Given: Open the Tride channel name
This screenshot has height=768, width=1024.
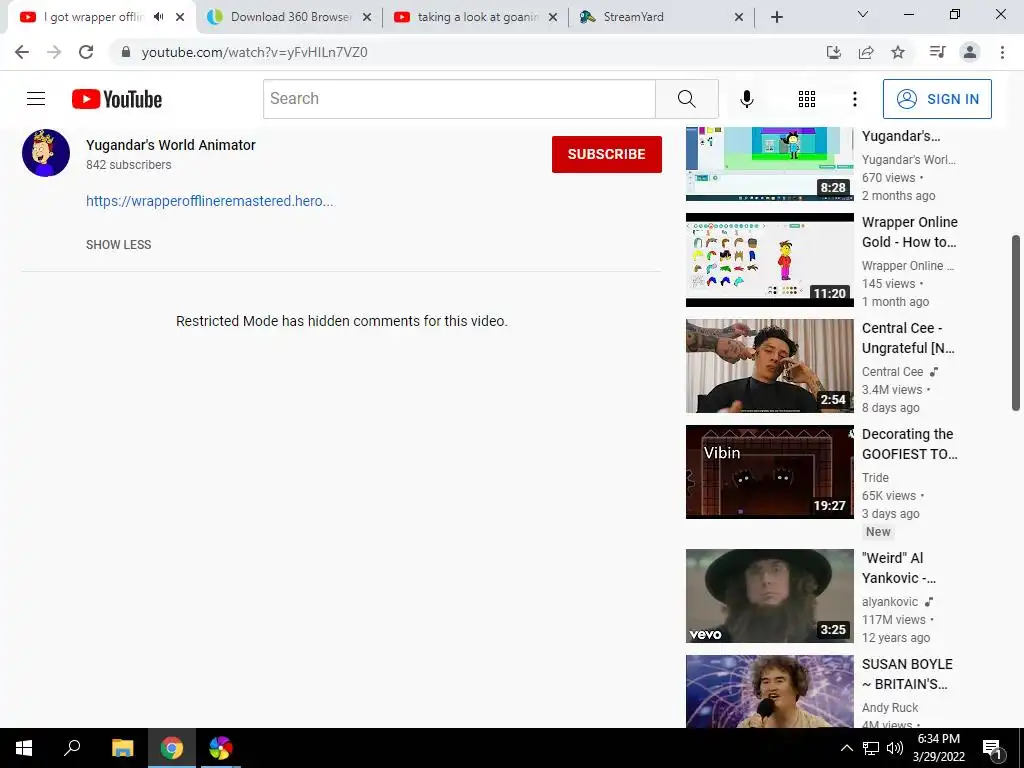Looking at the screenshot, I should [875, 477].
